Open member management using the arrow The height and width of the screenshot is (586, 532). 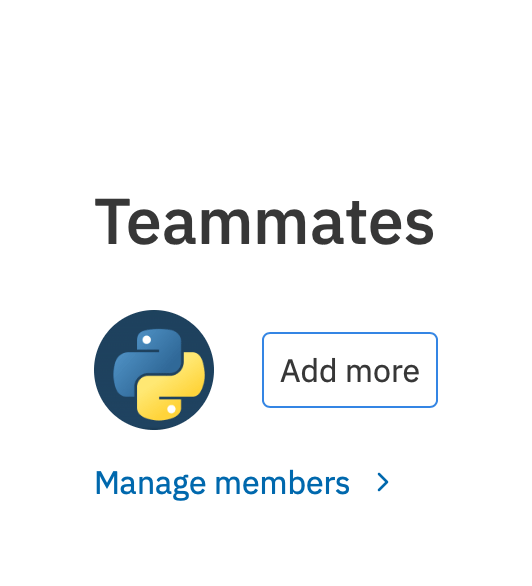coord(383,482)
